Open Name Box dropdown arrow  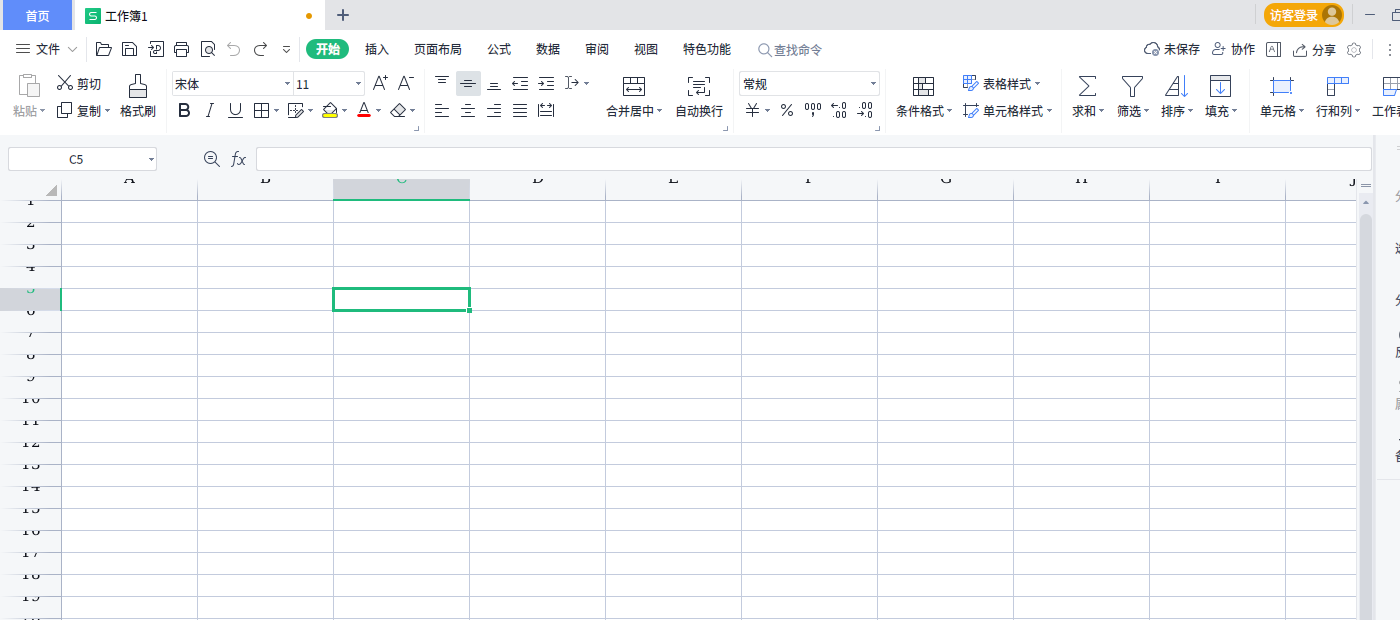[151, 159]
